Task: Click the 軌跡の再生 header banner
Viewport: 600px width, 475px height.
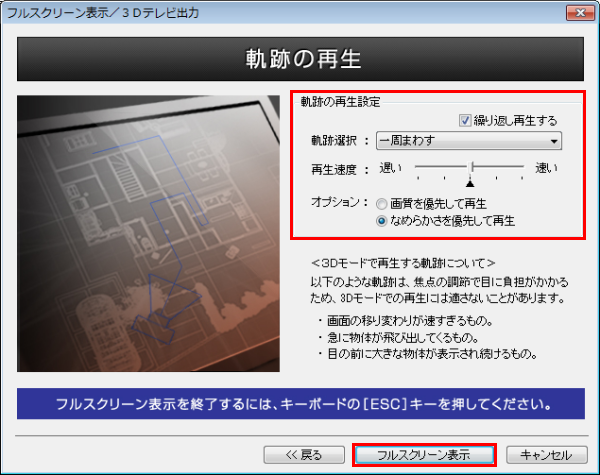Action: 300,58
